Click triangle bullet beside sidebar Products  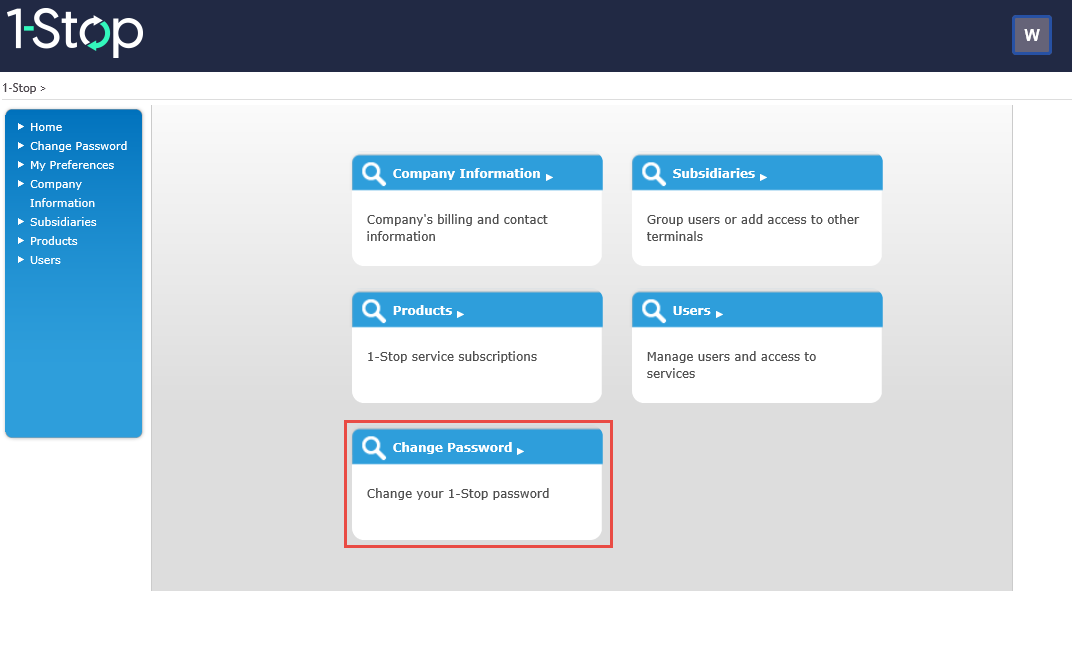21,241
